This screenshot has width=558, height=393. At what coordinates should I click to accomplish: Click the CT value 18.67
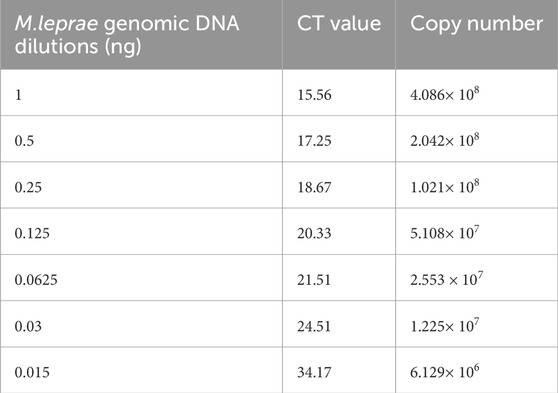[315, 187]
